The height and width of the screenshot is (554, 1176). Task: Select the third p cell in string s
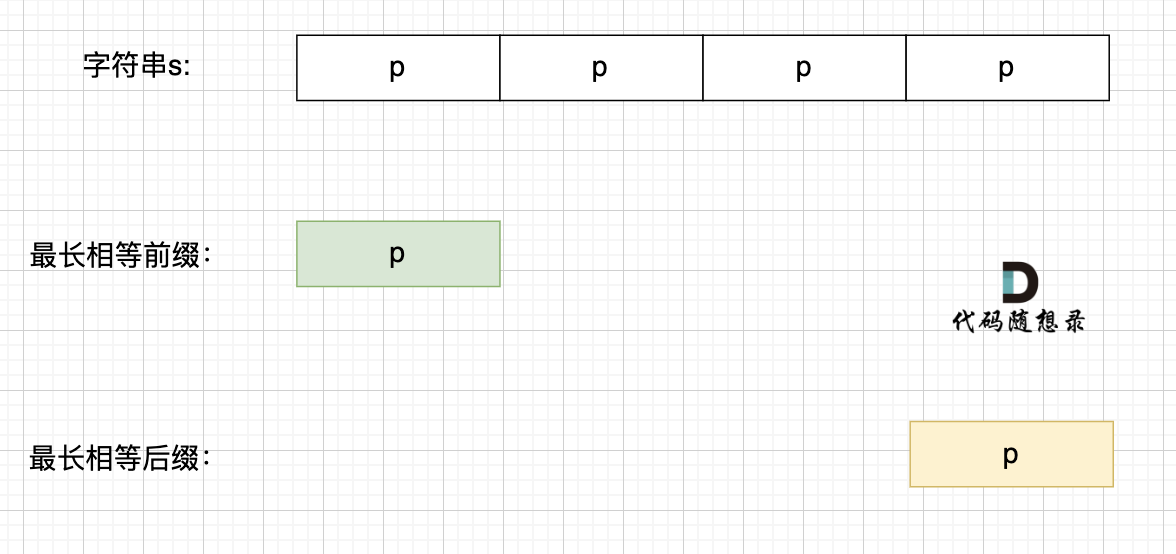(805, 67)
